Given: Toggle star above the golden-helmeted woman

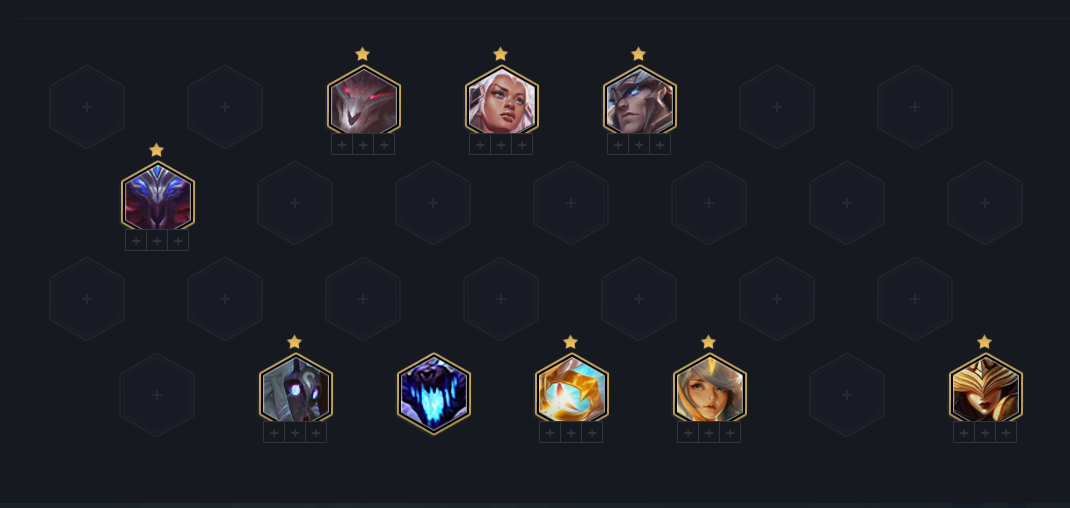Looking at the screenshot, I should (984, 342).
